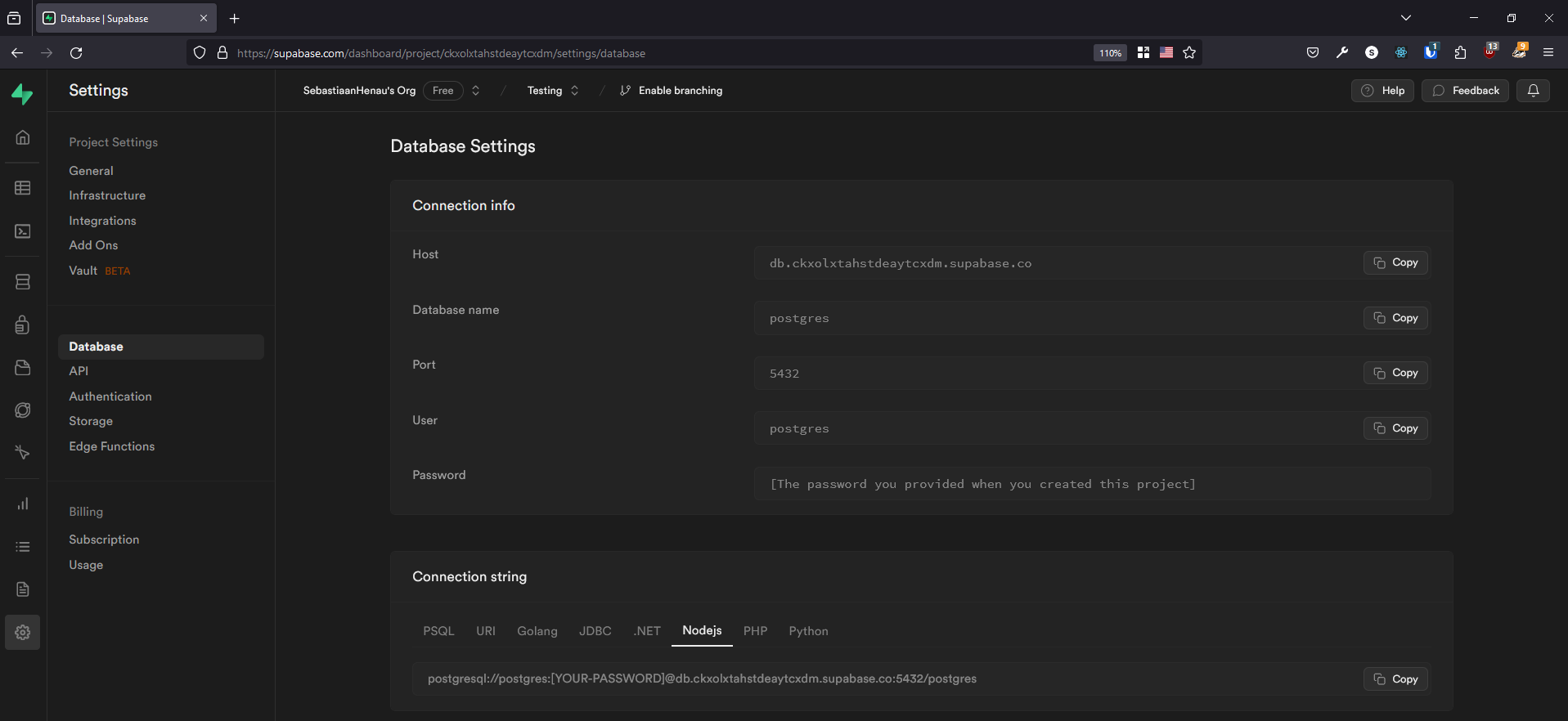Open Usage billing page
The height and width of the screenshot is (721, 1568).
coord(86,565)
